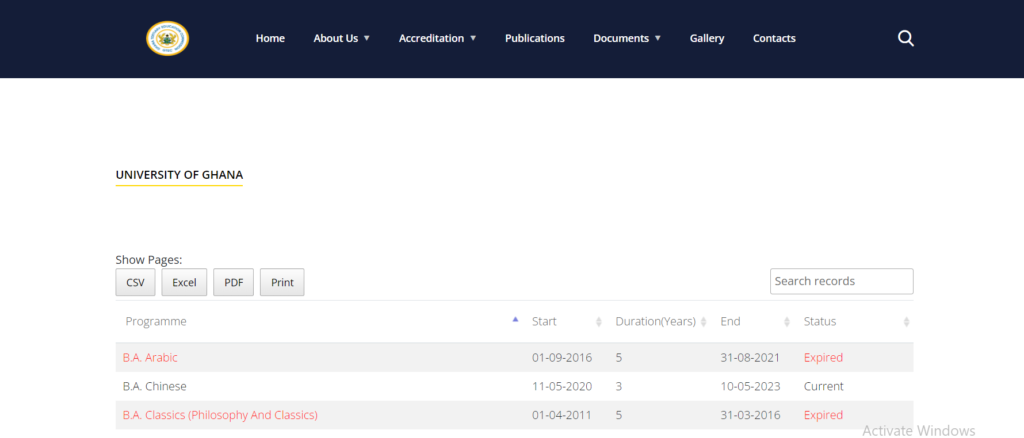Click the Ghana crest logo in header
Screen dimensions: 1024x438
[167, 39]
